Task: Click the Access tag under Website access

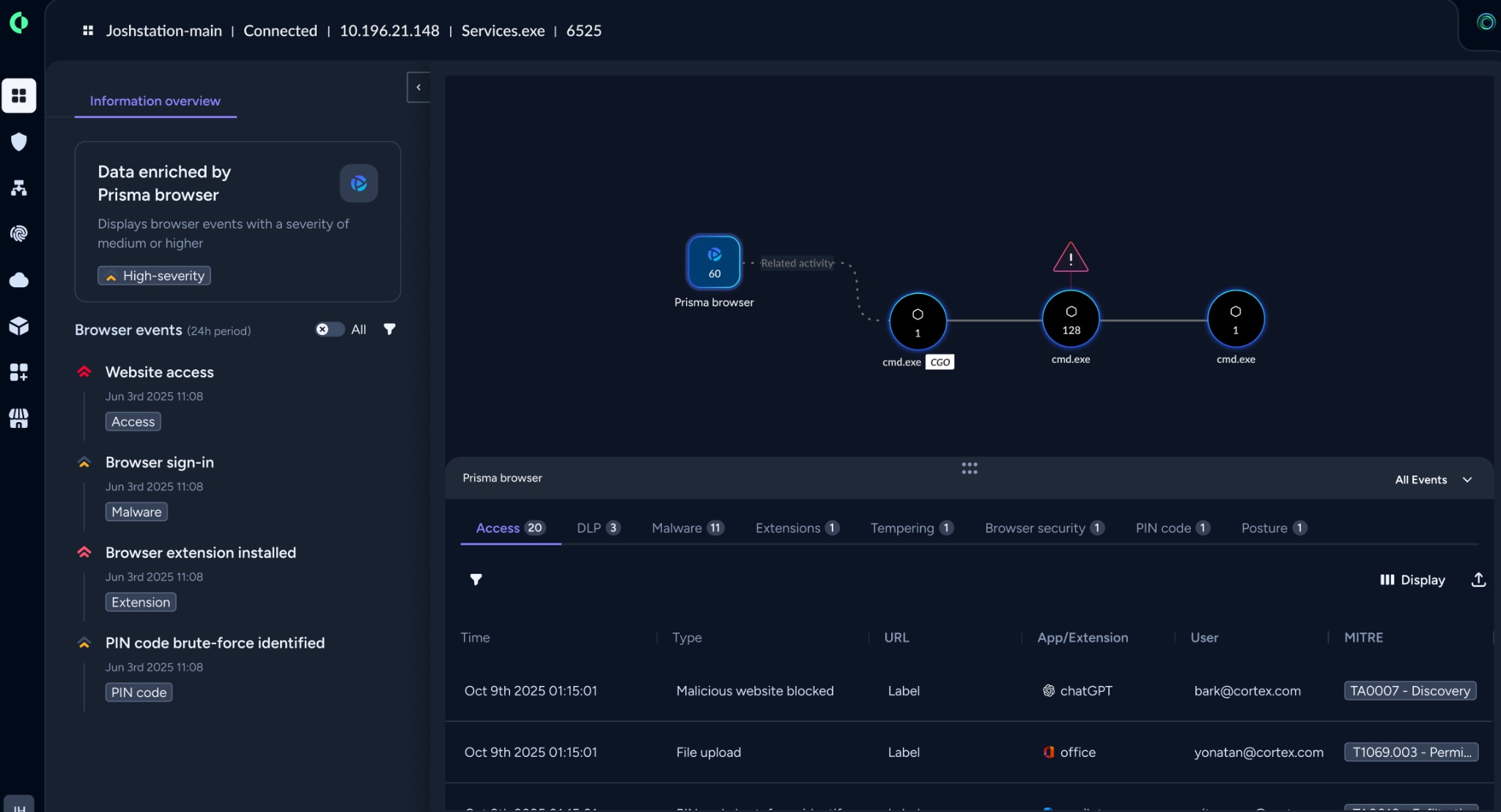Action: (x=133, y=421)
